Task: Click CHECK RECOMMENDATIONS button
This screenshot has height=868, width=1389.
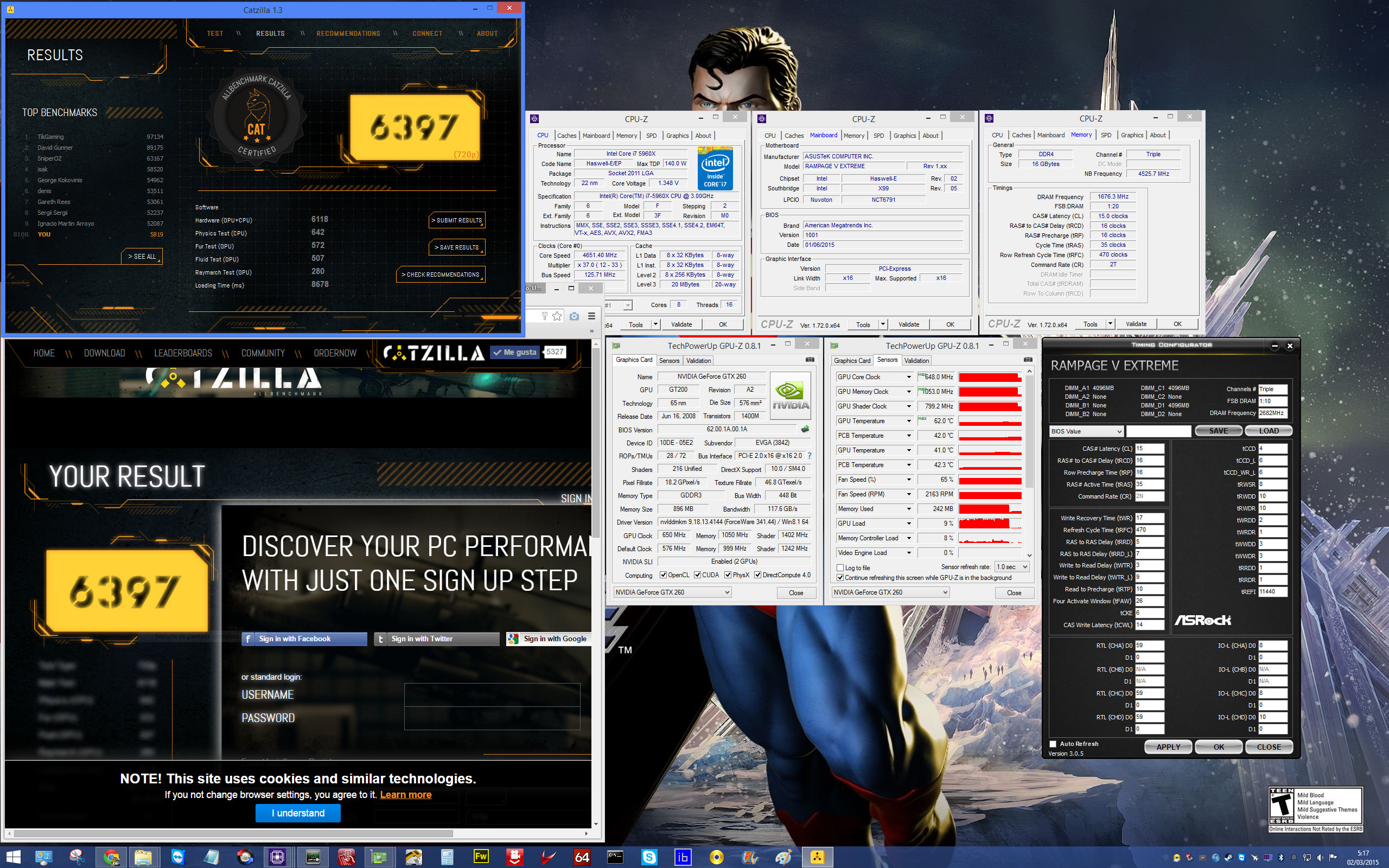Action: [x=440, y=275]
